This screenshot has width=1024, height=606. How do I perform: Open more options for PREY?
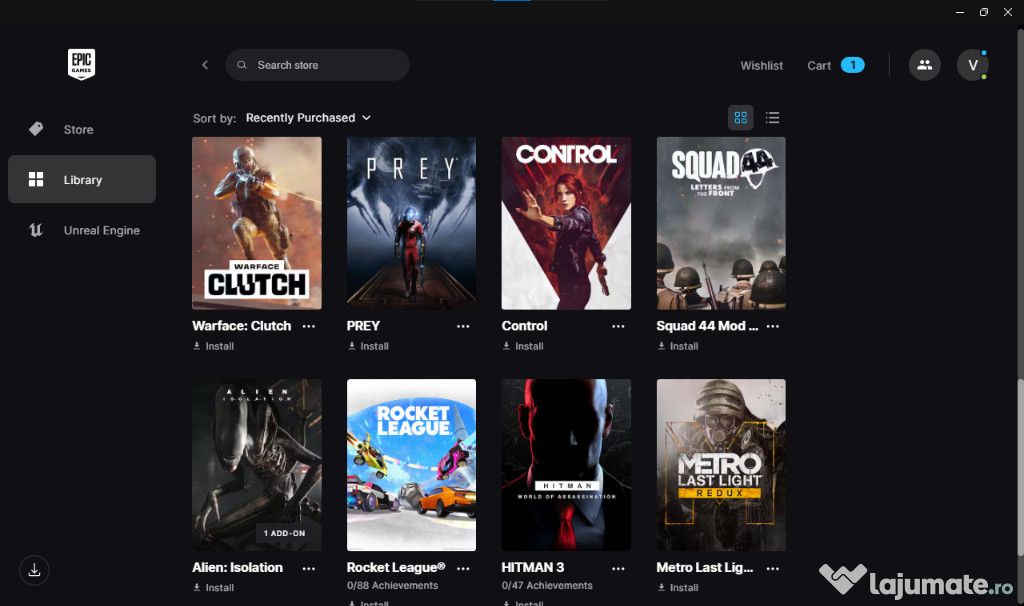[x=463, y=326]
